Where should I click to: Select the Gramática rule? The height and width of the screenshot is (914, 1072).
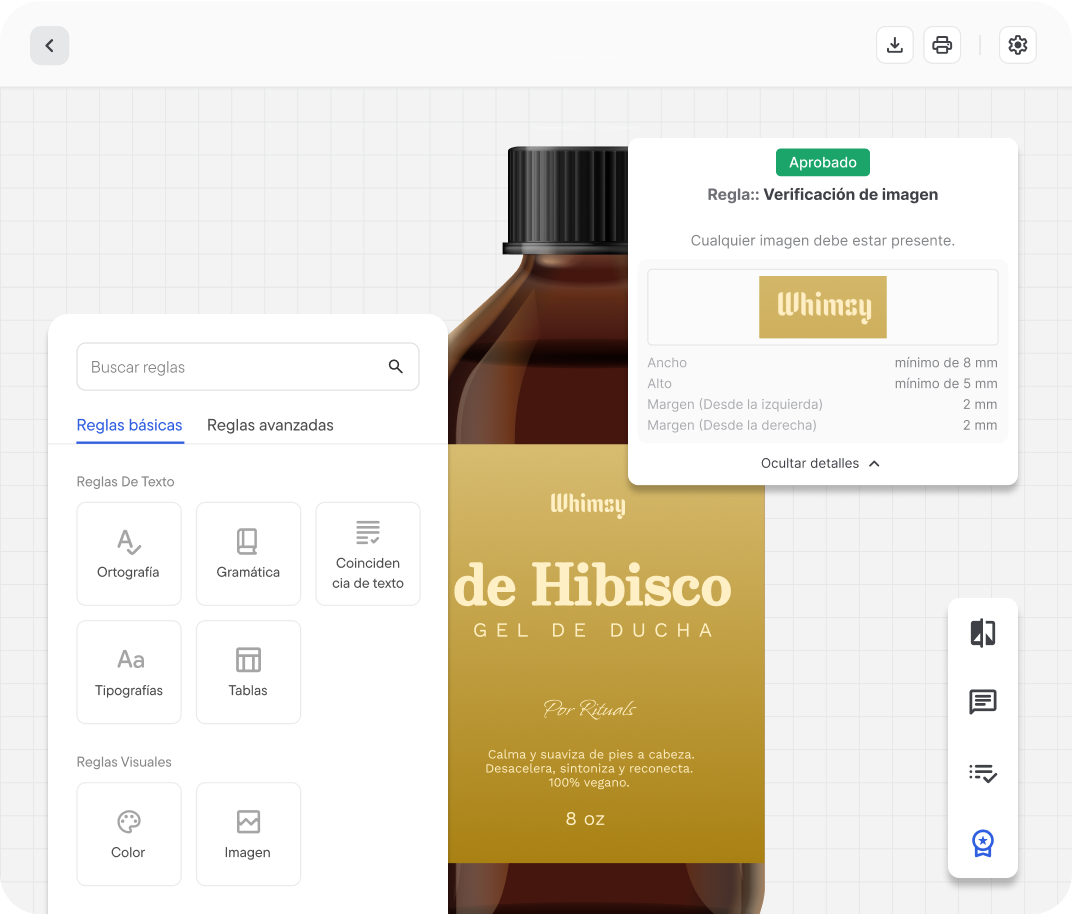(x=248, y=554)
